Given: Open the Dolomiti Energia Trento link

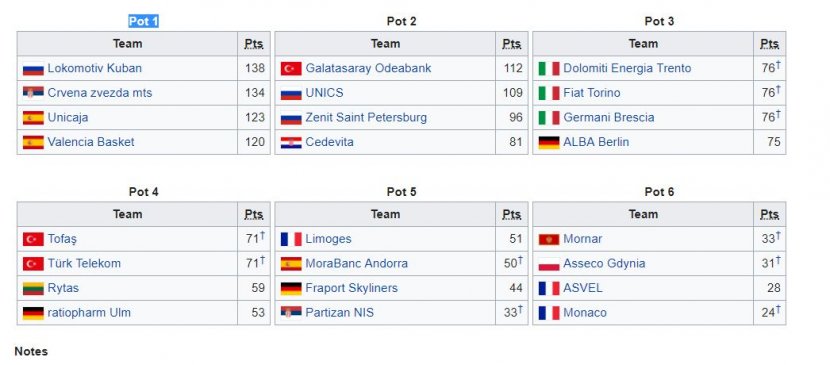Looking at the screenshot, I should (627, 68).
